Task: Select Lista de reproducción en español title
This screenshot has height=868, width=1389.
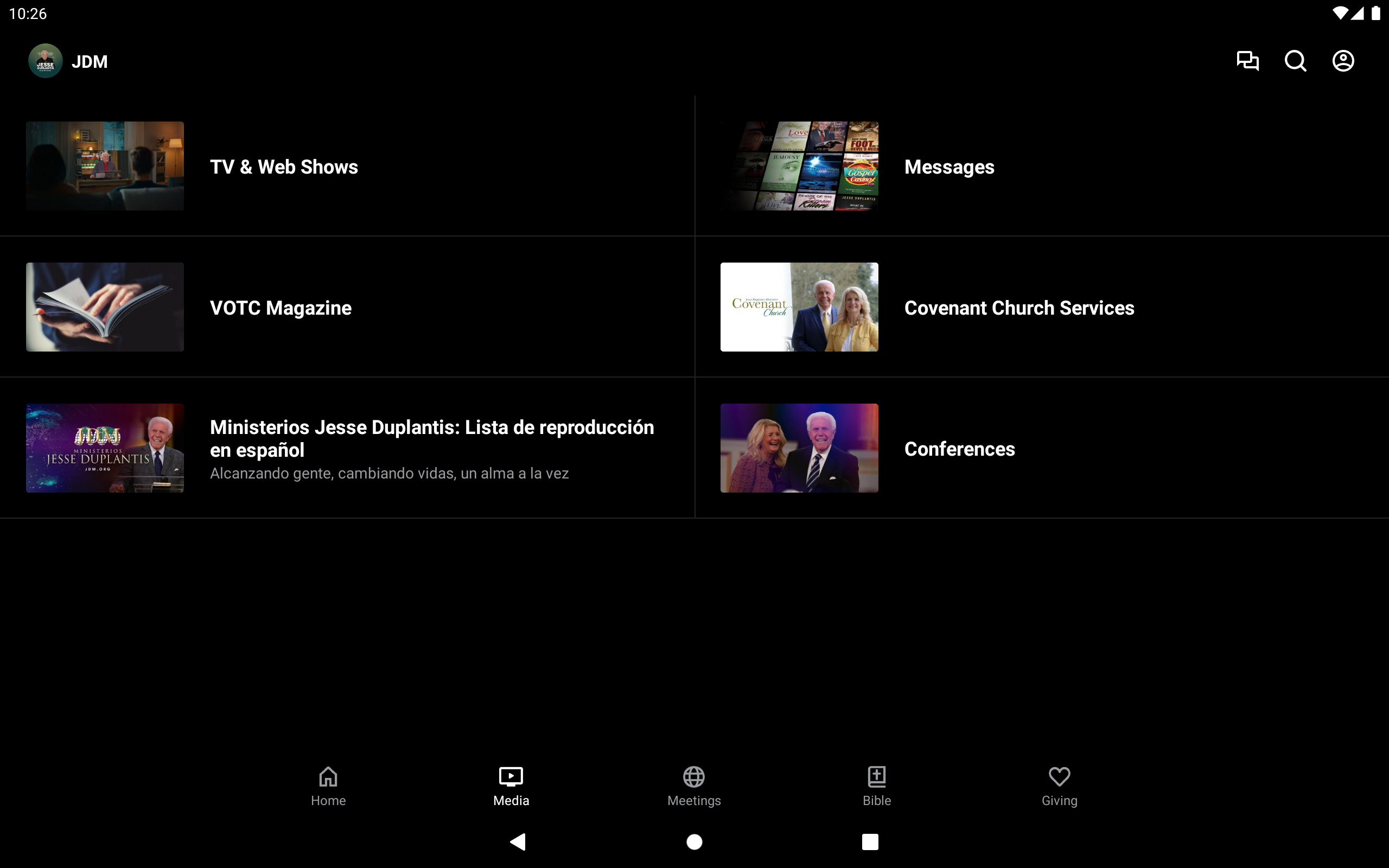Action: 432,438
